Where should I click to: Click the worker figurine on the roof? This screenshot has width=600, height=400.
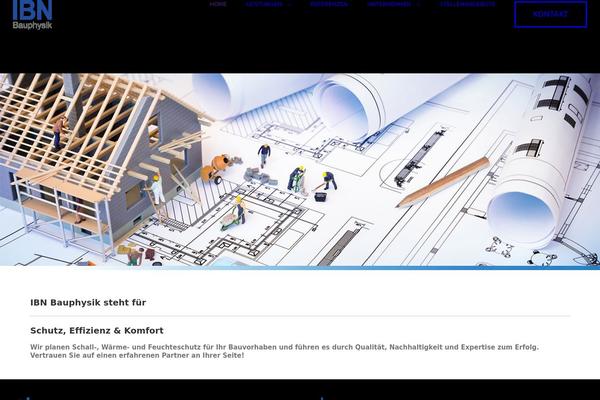click(60, 131)
